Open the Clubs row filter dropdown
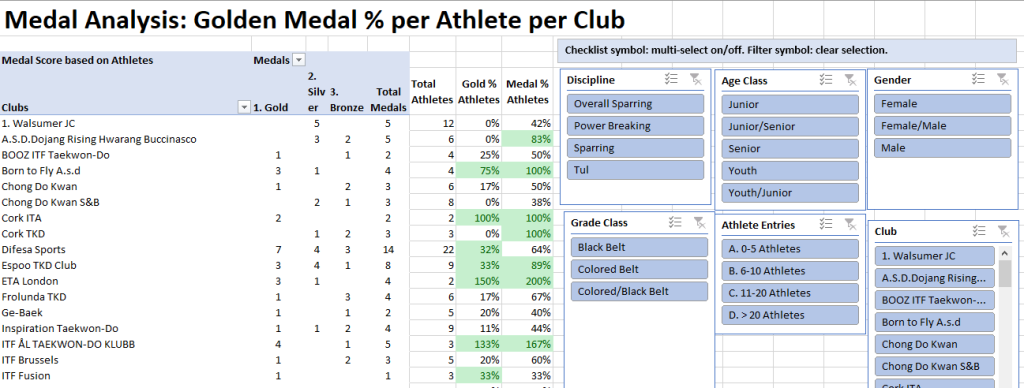The image size is (1024, 388). coord(244,107)
